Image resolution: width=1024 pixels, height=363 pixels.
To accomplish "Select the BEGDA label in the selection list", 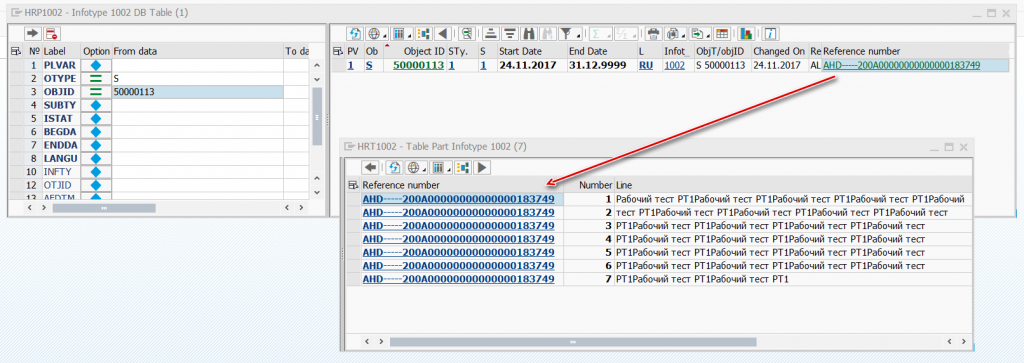I will tap(59, 132).
